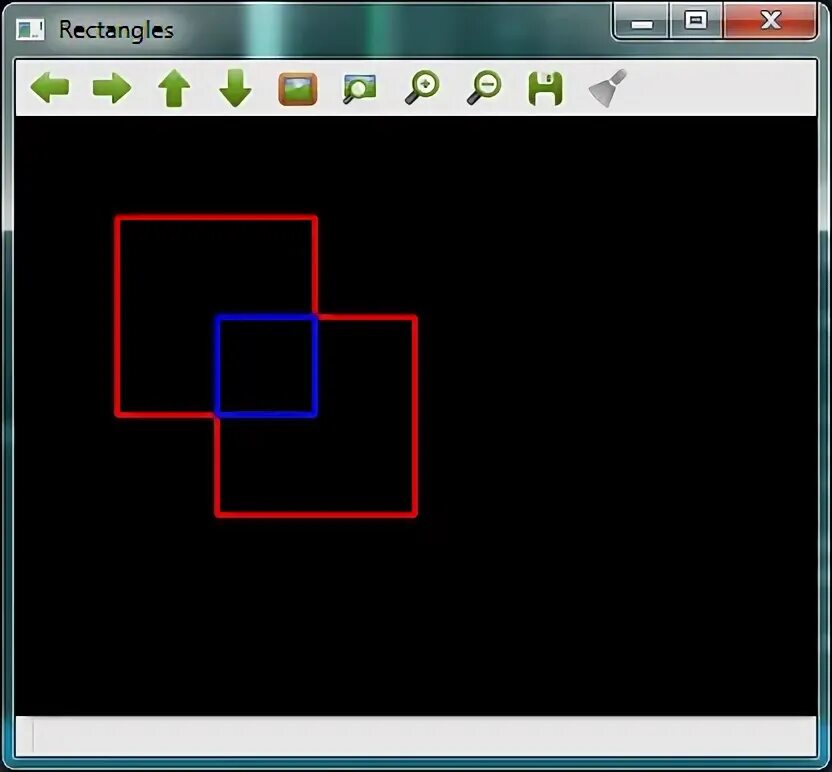The width and height of the screenshot is (832, 772).
Task: Click the status bar at the bottom
Action: [x=416, y=736]
